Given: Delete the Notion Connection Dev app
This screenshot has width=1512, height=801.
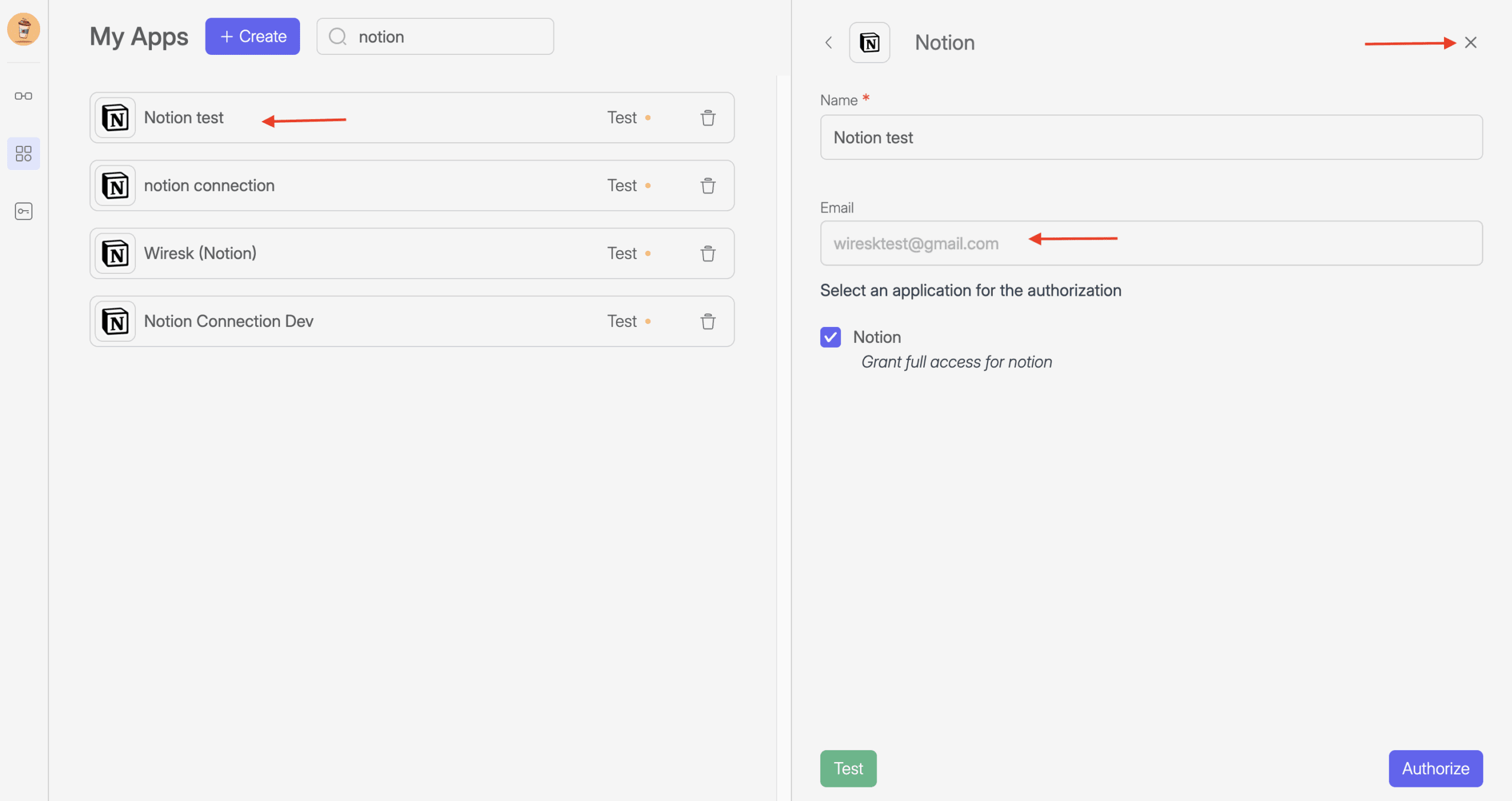Looking at the screenshot, I should tap(708, 322).
